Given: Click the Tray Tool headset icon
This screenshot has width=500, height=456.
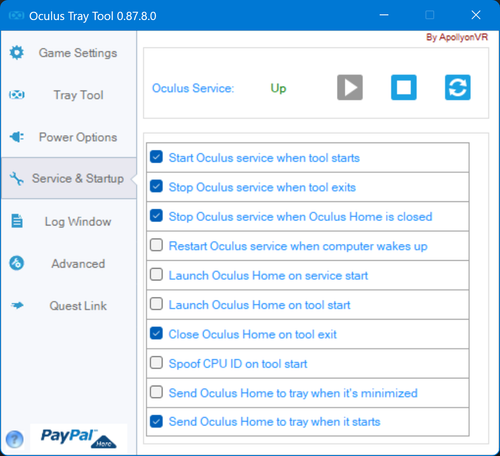Looking at the screenshot, I should click(x=17, y=95).
